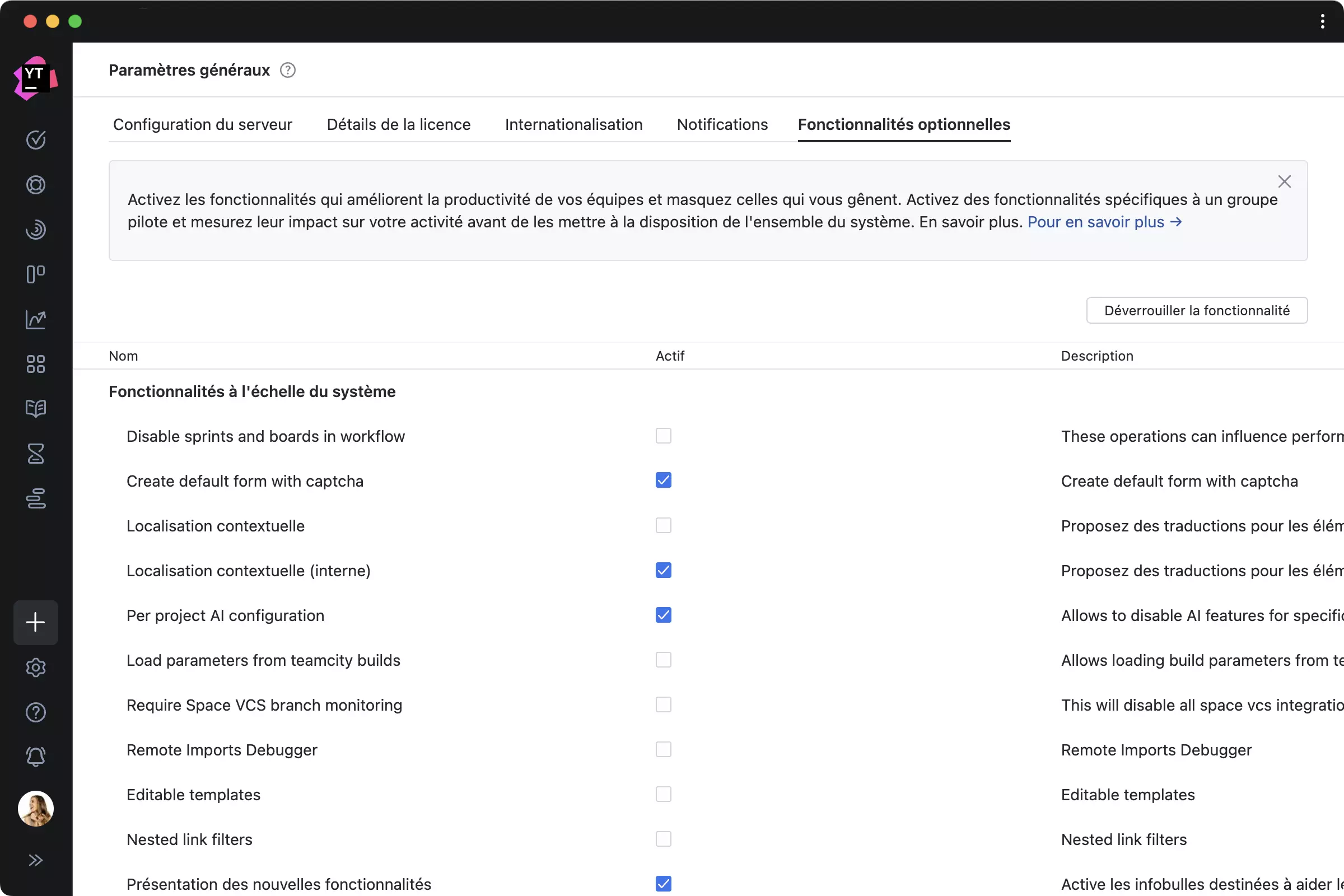Enable the Editable templates checkbox
Image resolution: width=1344 pixels, height=896 pixels.
pyautogui.click(x=663, y=794)
